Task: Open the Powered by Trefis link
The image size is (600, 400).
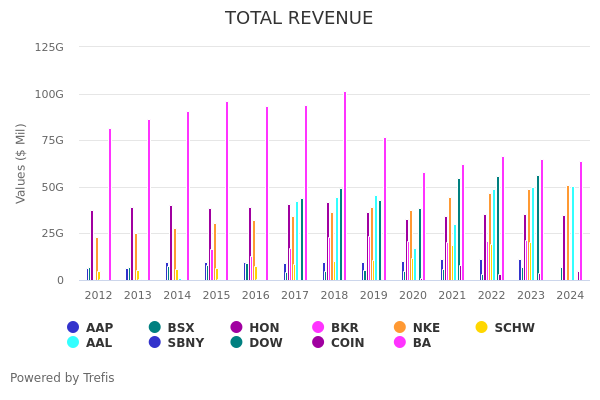Action: coord(62,378)
